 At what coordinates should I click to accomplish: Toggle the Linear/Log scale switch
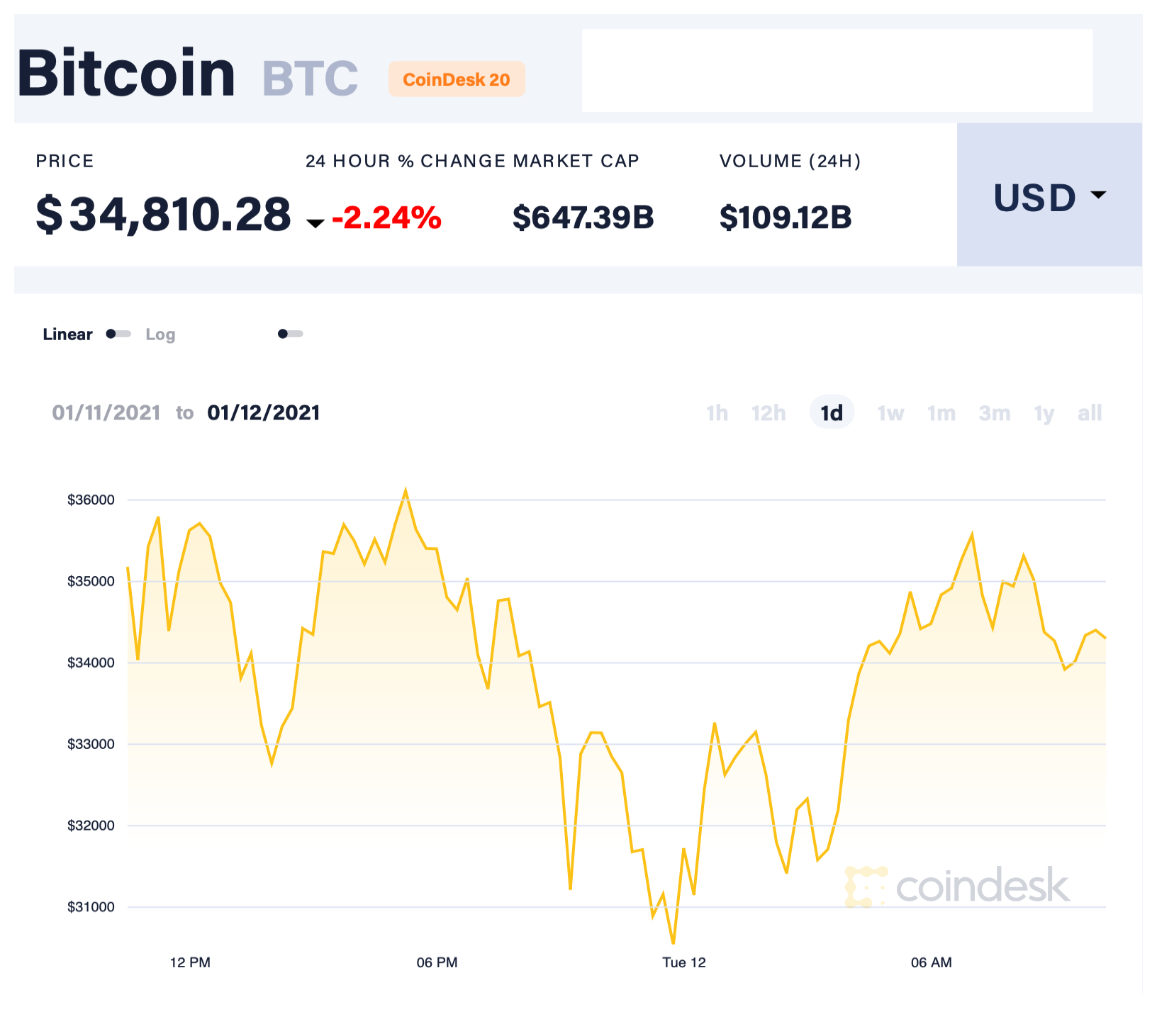pos(118,334)
